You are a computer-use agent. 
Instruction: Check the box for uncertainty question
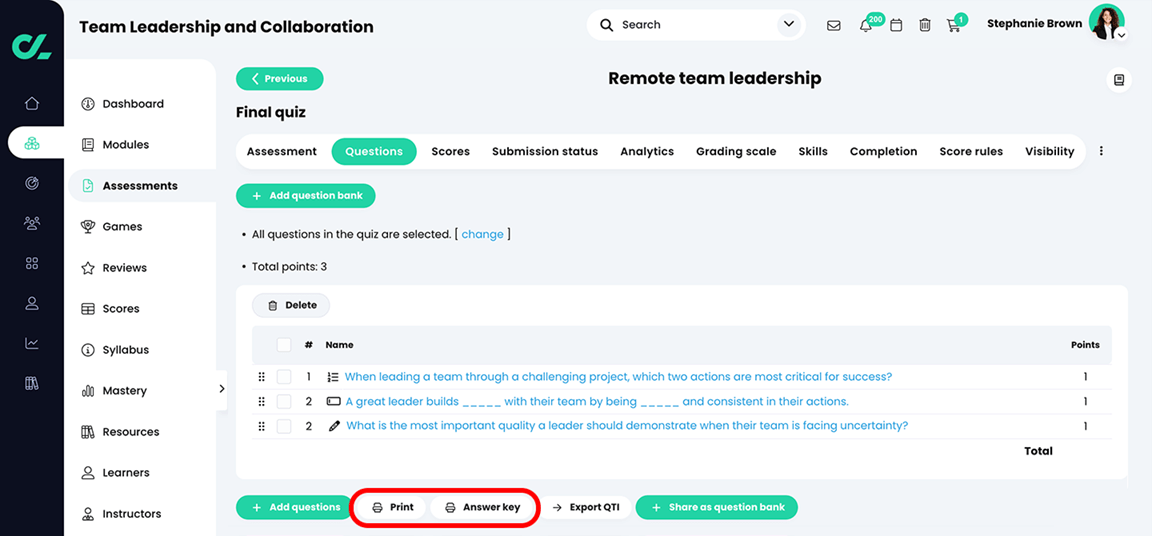click(x=284, y=426)
